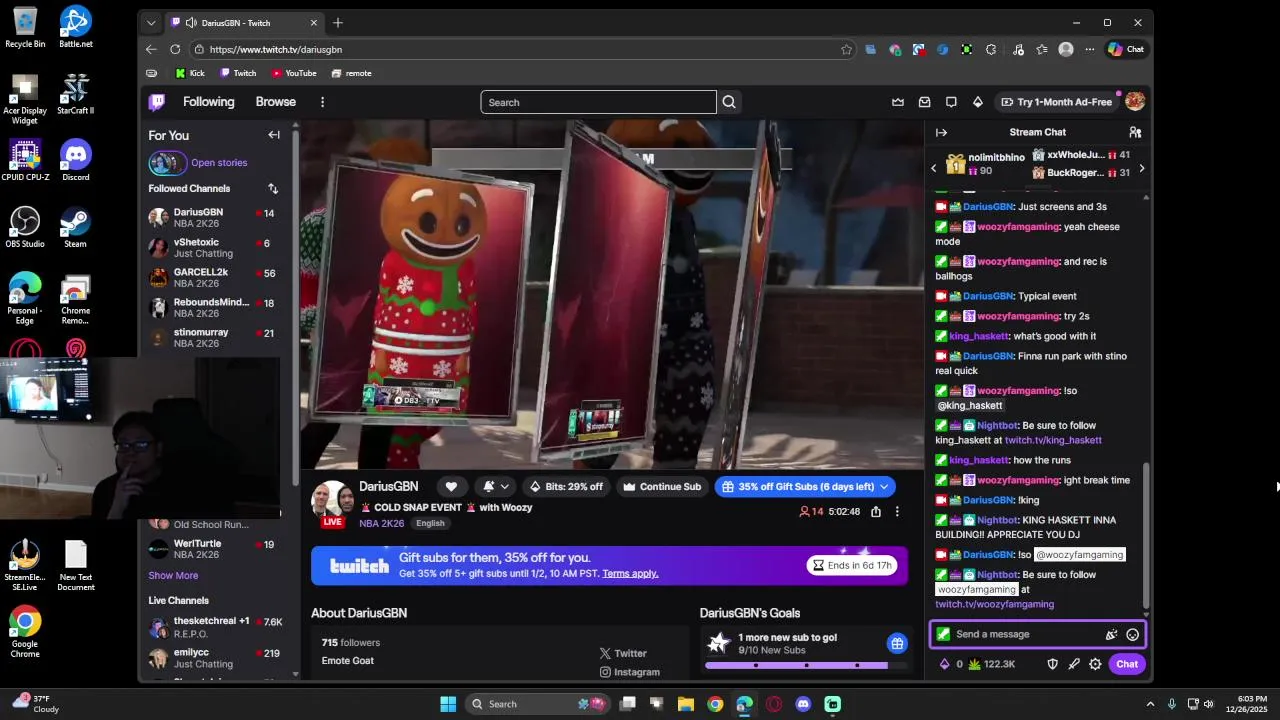Click the heart follow button for DariusGBN
This screenshot has height=720, width=1280.
[x=451, y=486]
